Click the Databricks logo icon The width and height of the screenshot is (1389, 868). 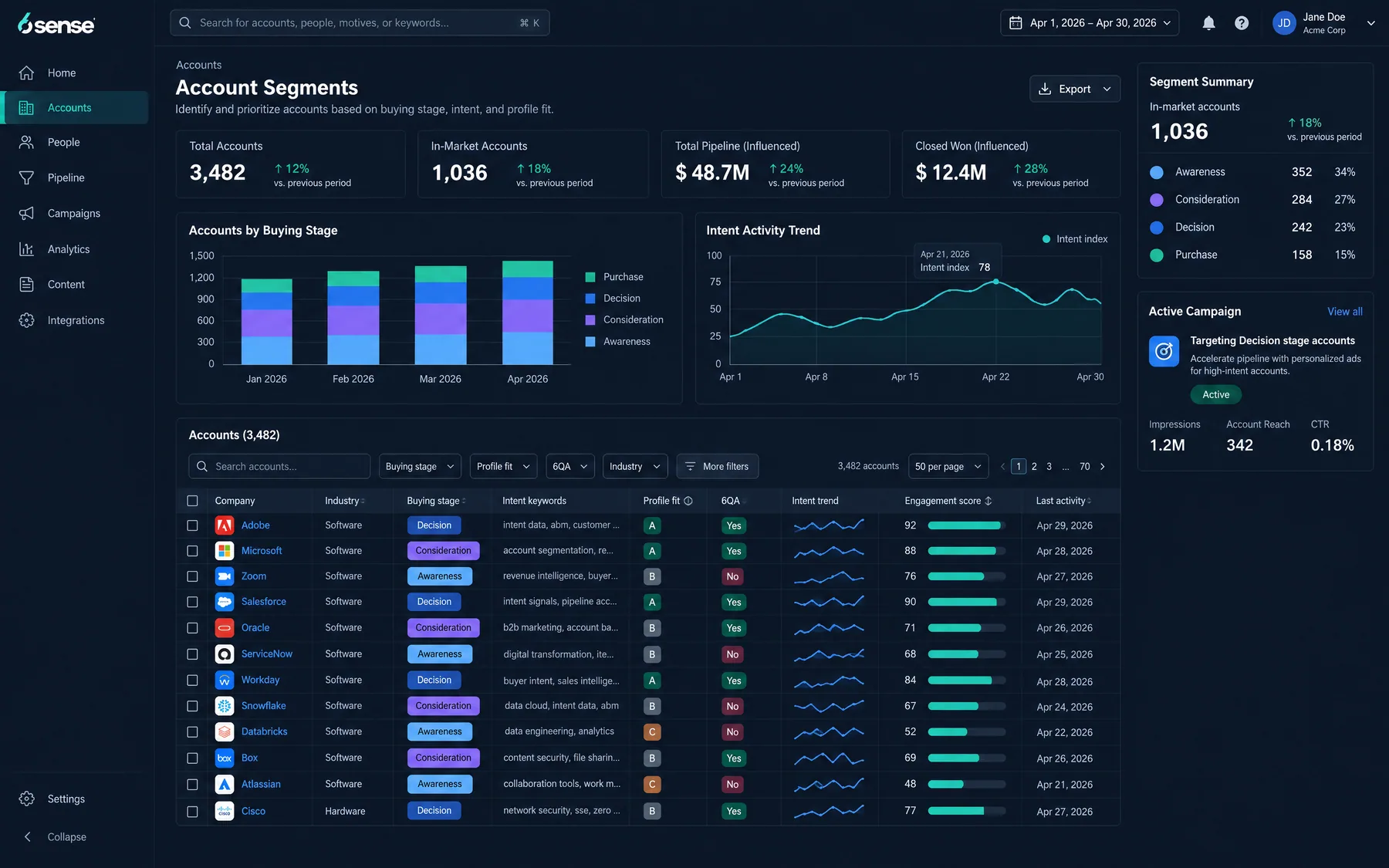[225, 731]
